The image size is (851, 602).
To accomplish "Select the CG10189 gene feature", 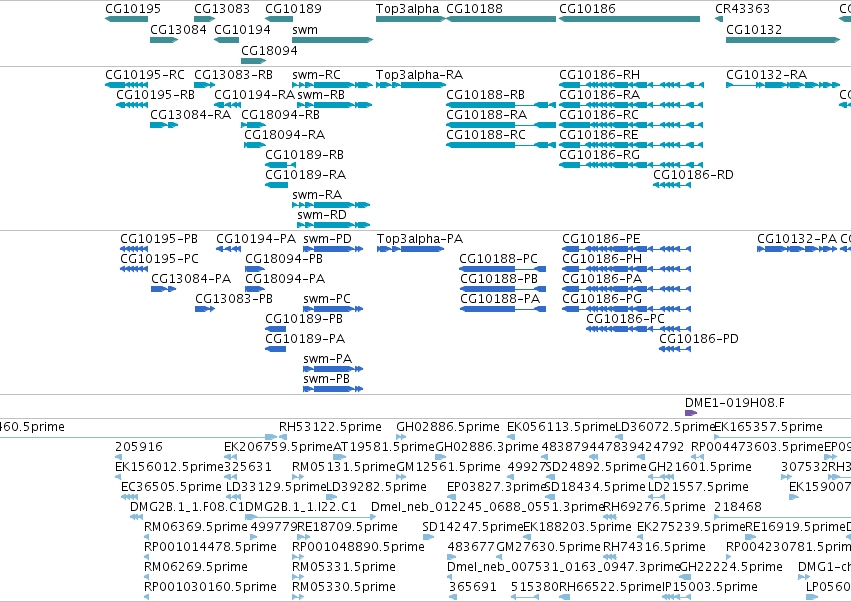I will click(x=279, y=19).
